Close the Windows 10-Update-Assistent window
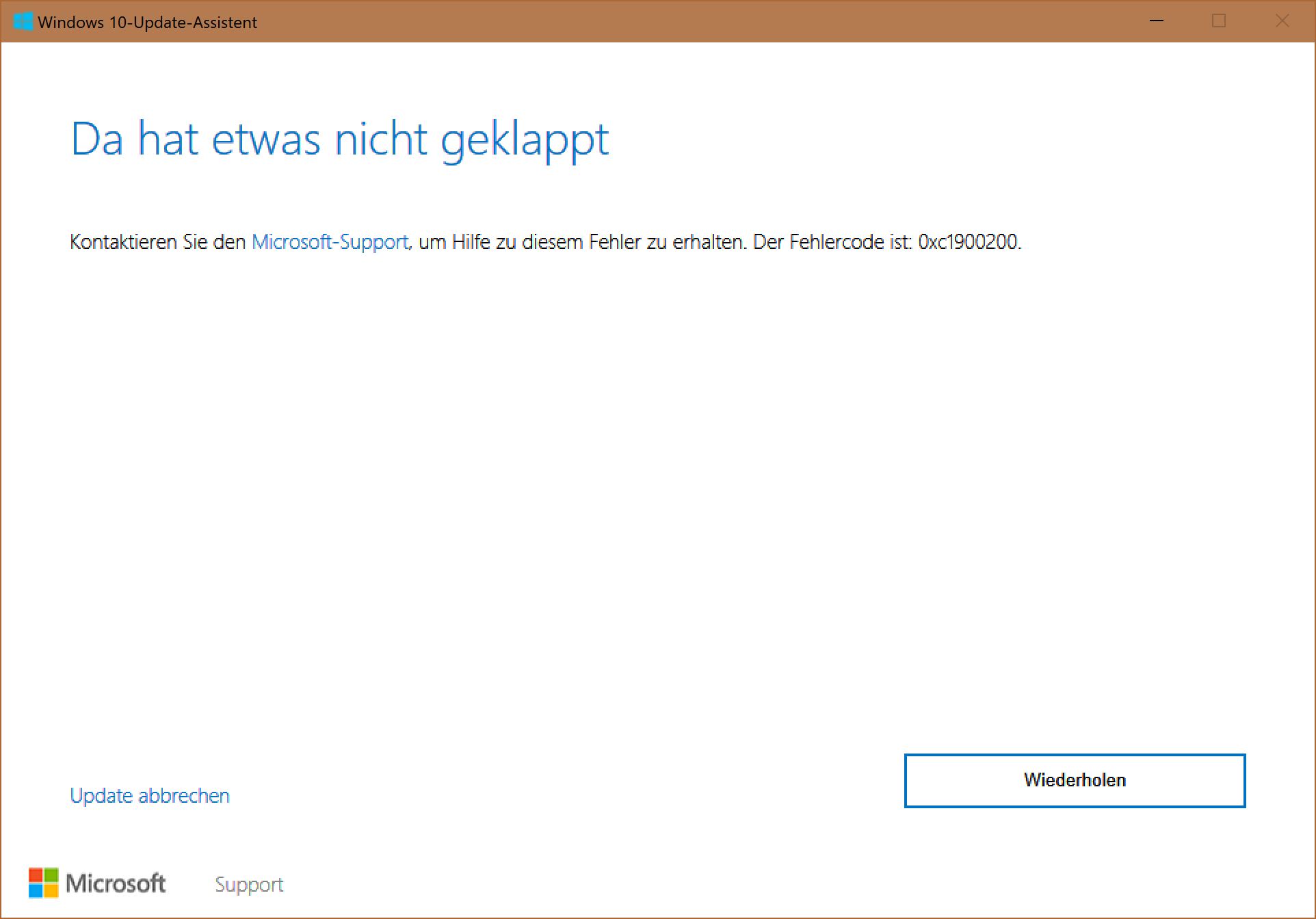The width and height of the screenshot is (1316, 919). 1282,21
